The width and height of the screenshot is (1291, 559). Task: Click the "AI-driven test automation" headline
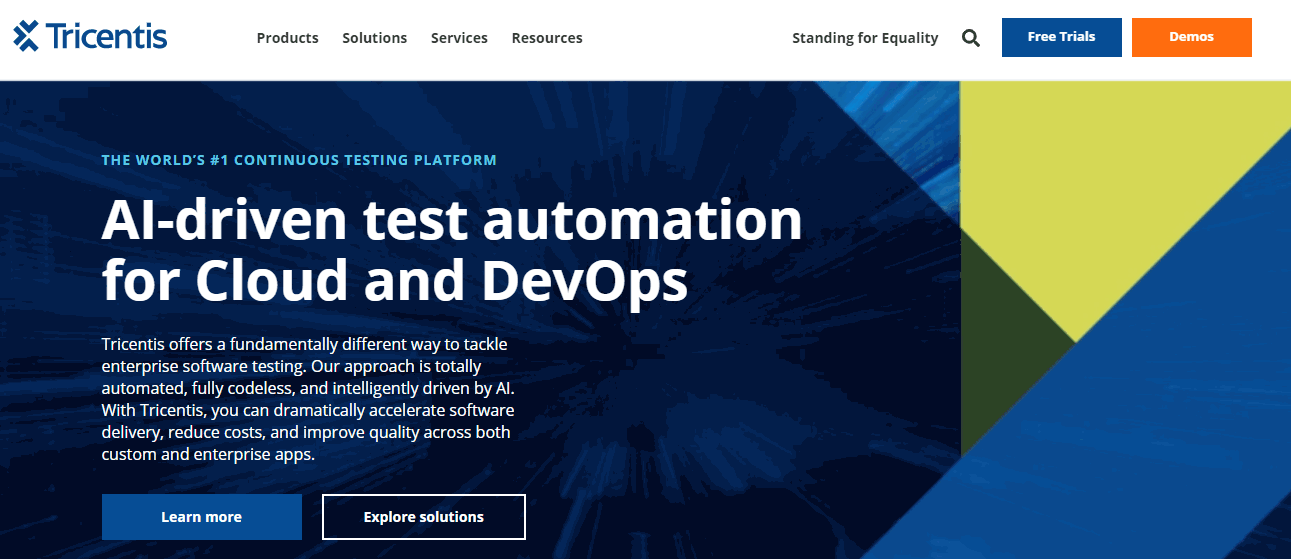452,250
